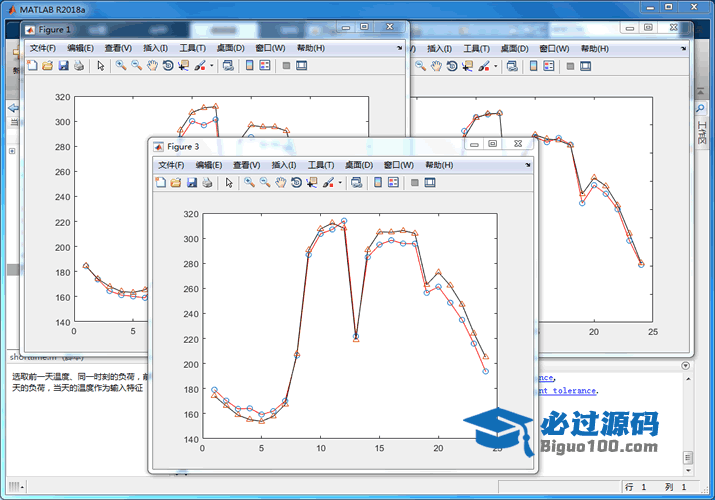The height and width of the screenshot is (500, 715).
Task: Open command window actions circular dropdown
Action: click(x=685, y=366)
